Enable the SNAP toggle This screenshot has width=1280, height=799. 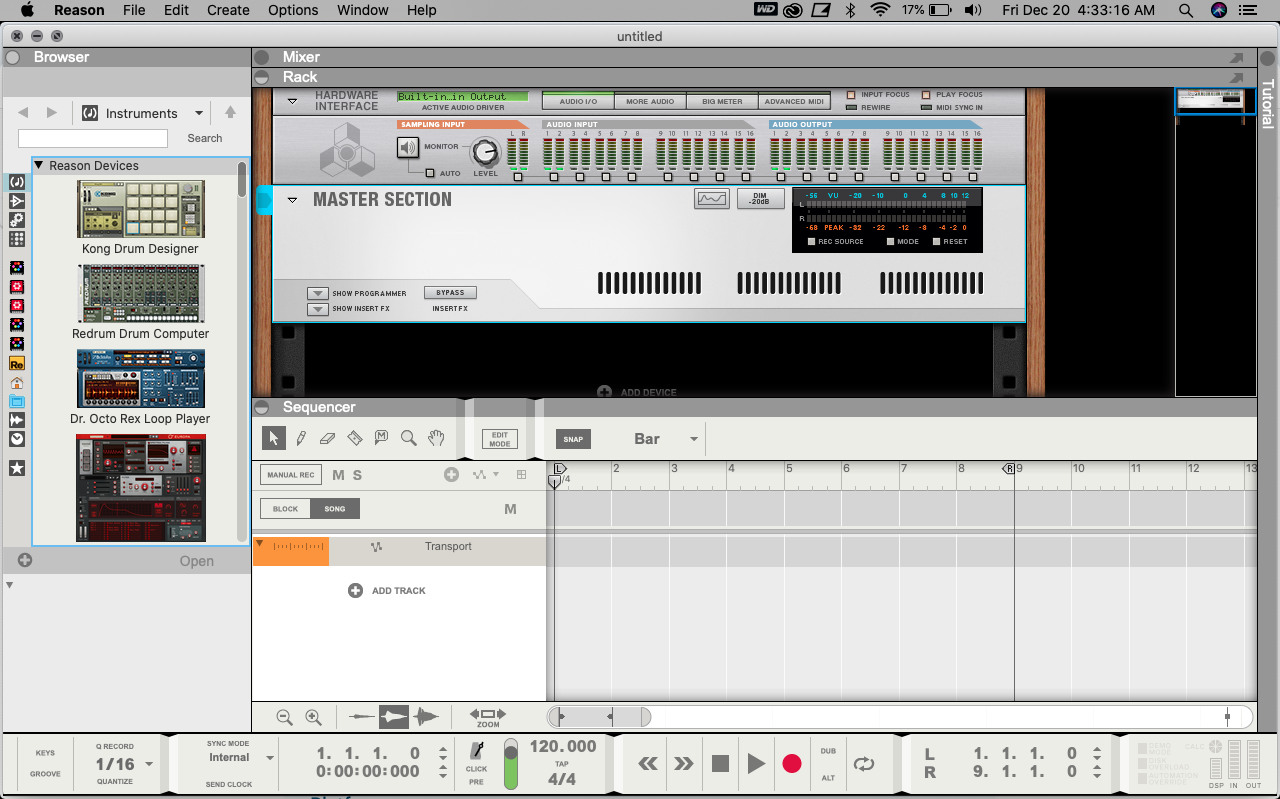[573, 439]
